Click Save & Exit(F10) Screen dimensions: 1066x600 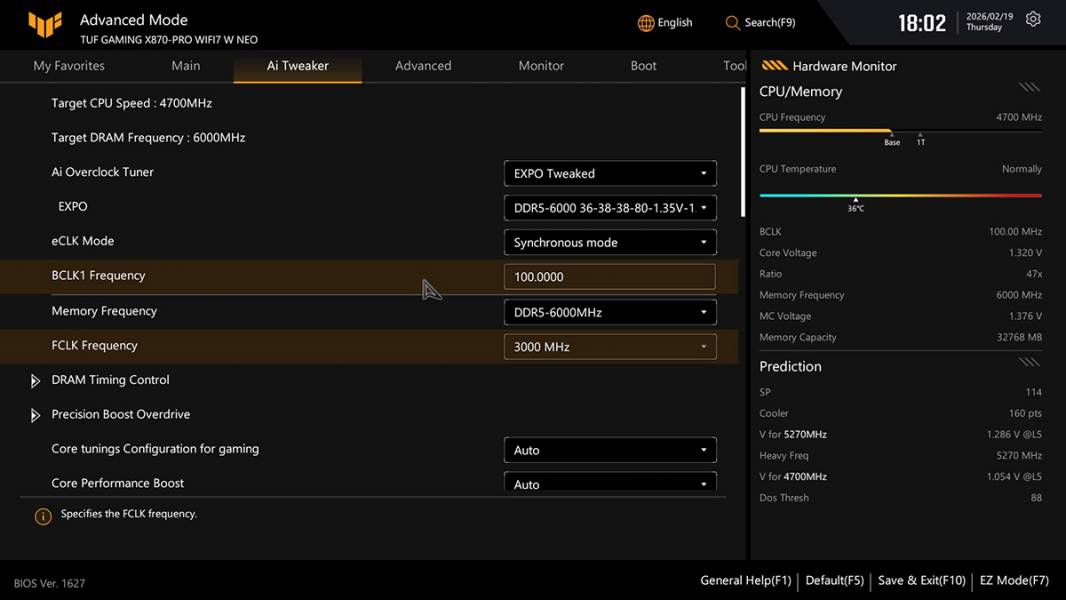tap(921, 580)
